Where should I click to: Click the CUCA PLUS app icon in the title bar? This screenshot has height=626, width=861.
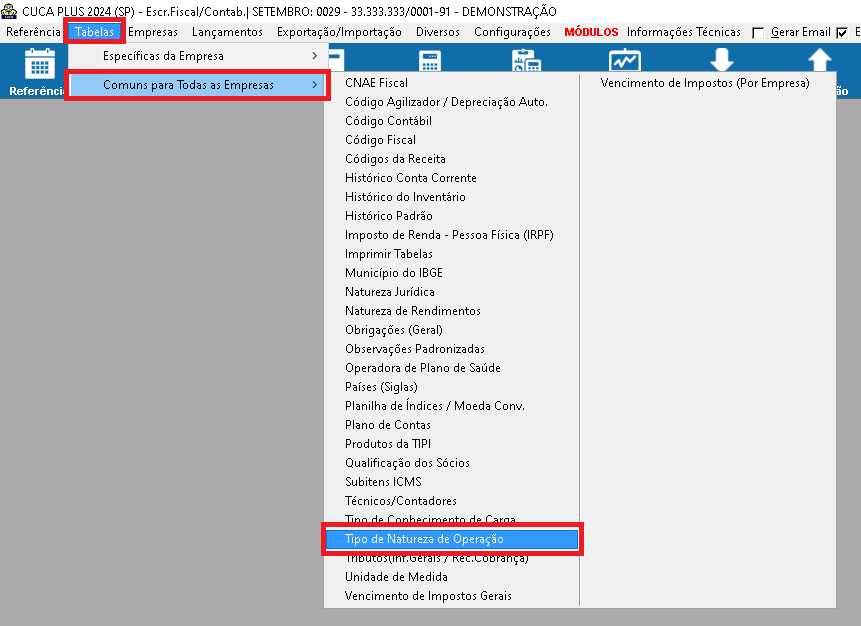(9, 11)
